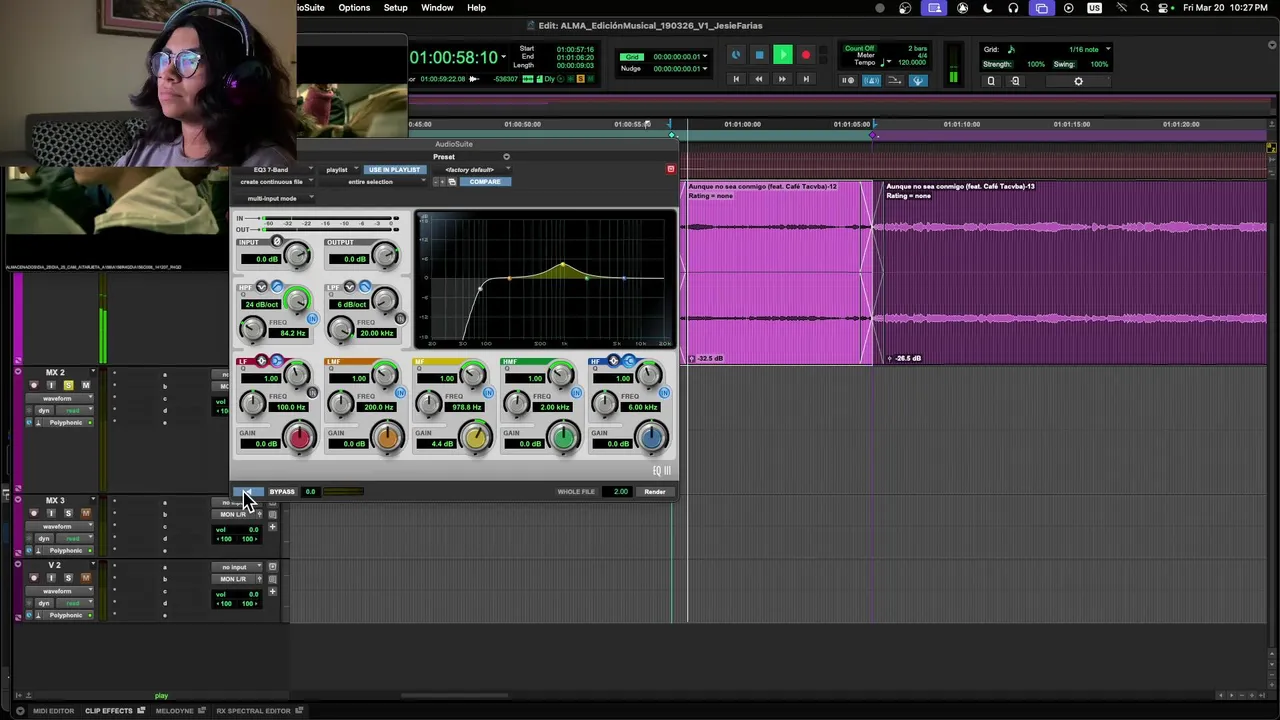Viewport: 1280px width, 720px height.
Task: Arm the red Record transport button
Action: point(806,55)
